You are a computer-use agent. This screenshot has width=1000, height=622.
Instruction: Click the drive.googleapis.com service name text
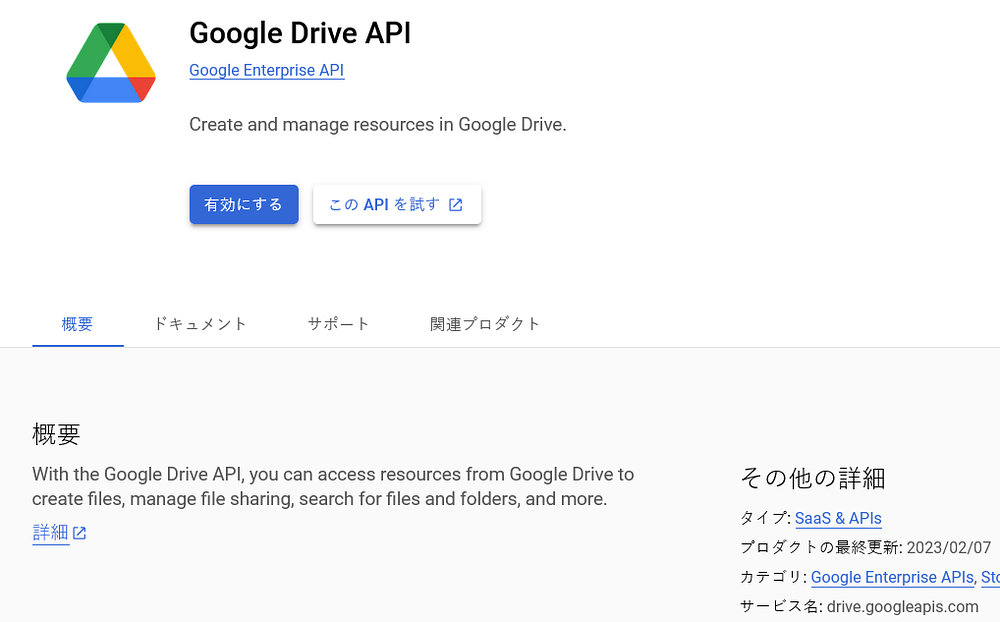pos(902,606)
